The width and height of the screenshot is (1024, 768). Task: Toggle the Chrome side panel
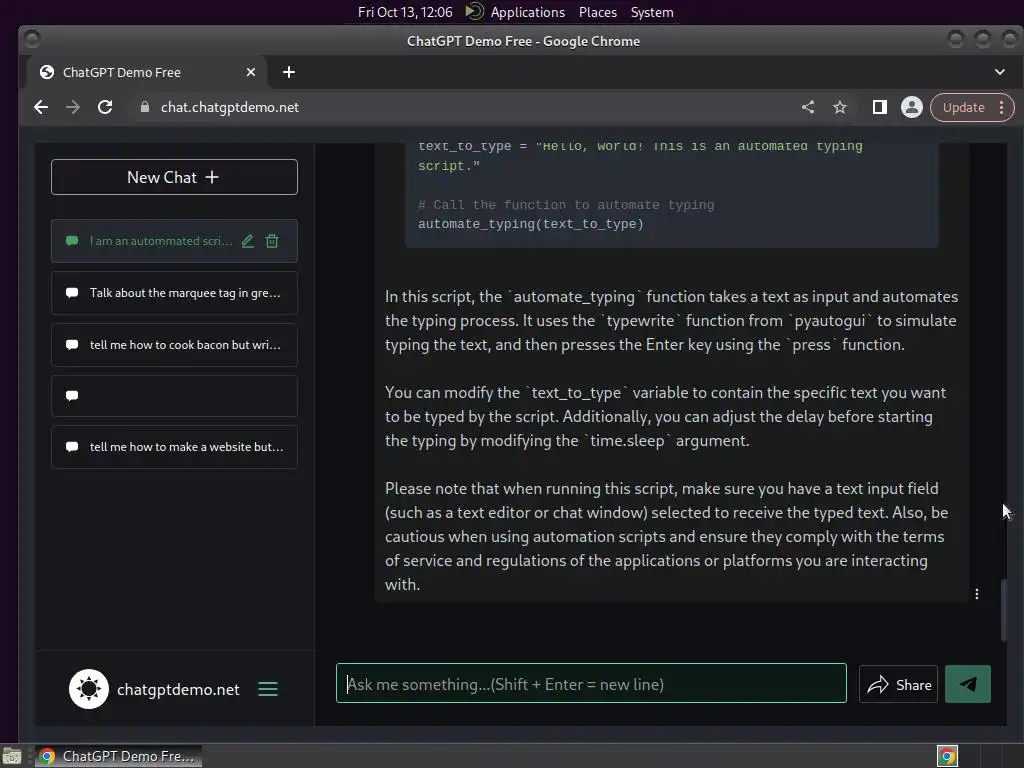pos(880,107)
